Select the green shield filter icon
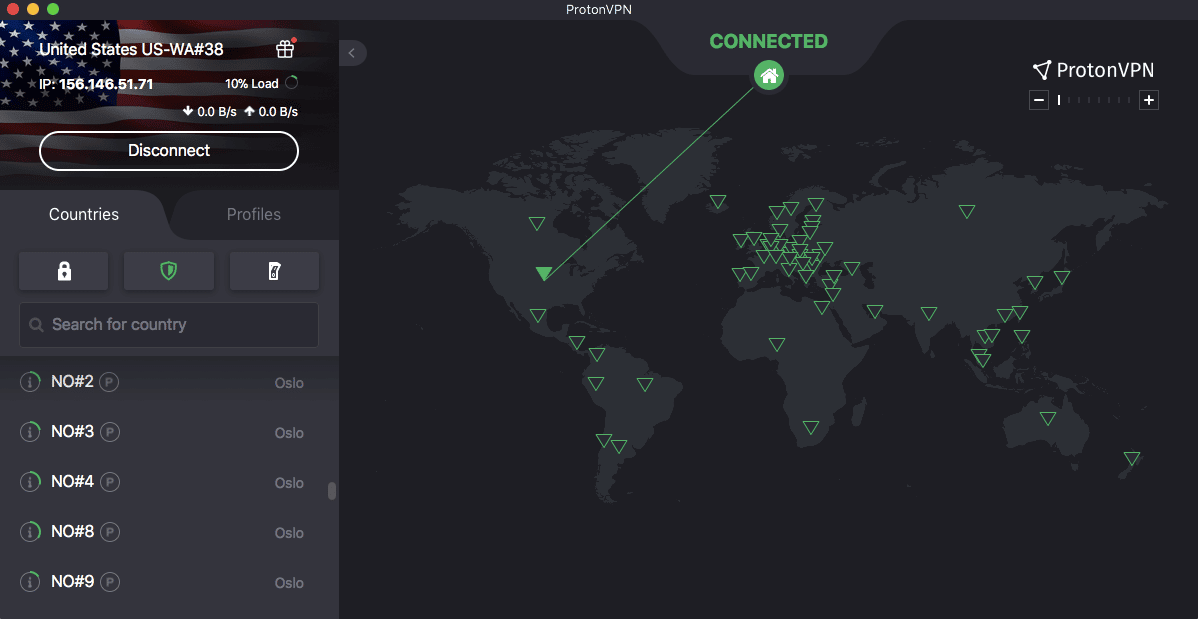This screenshot has height=619, width=1198. [168, 270]
